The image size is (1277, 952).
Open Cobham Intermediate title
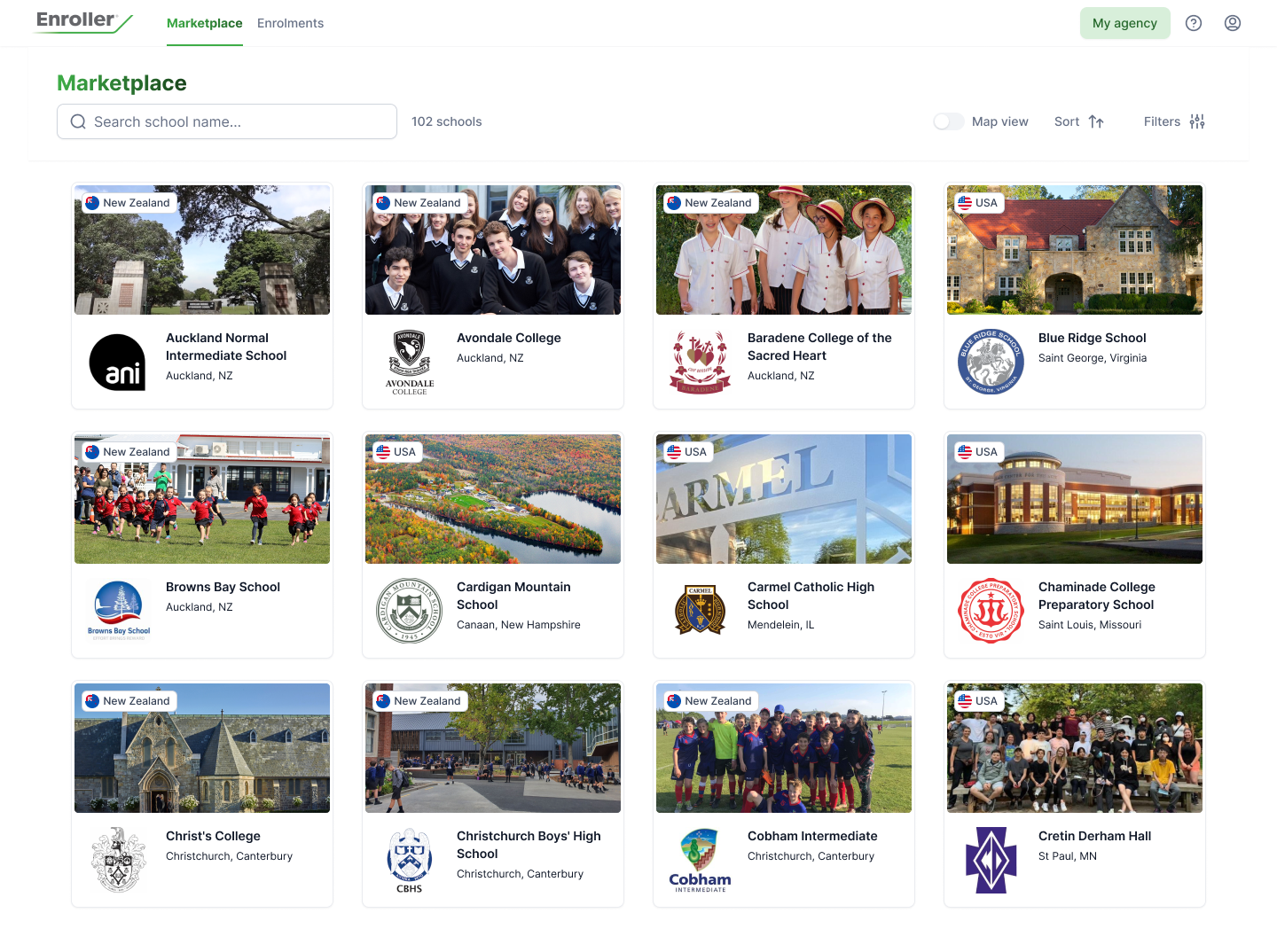pos(812,836)
